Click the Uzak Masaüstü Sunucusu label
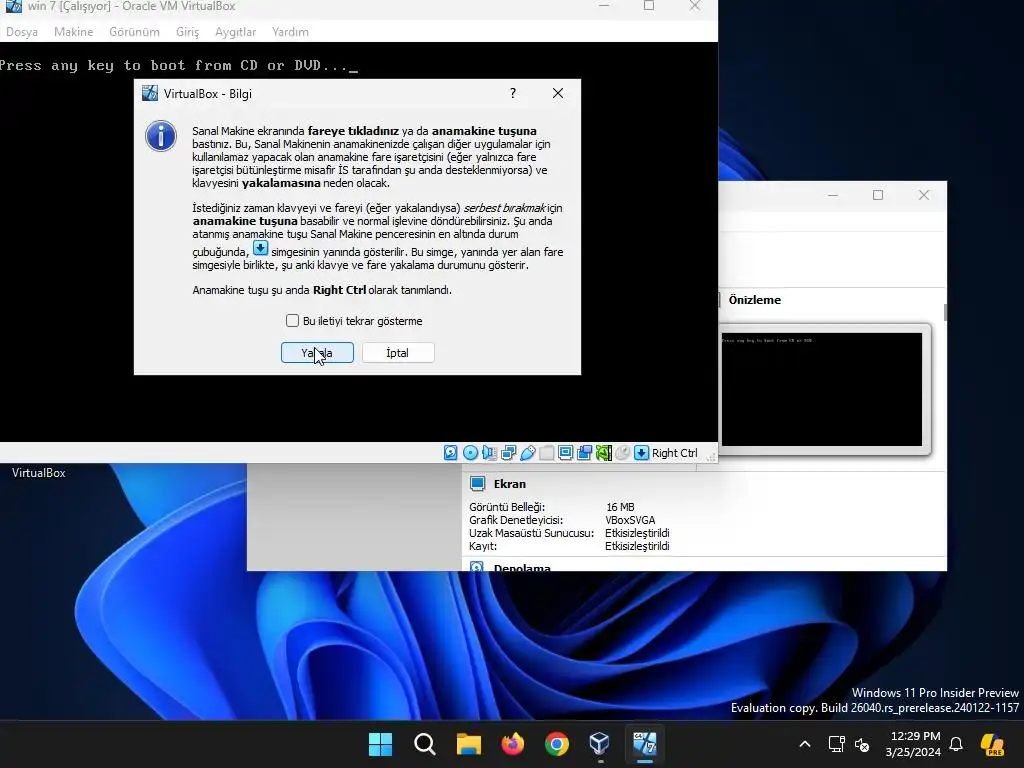The image size is (1024, 768). click(532, 533)
